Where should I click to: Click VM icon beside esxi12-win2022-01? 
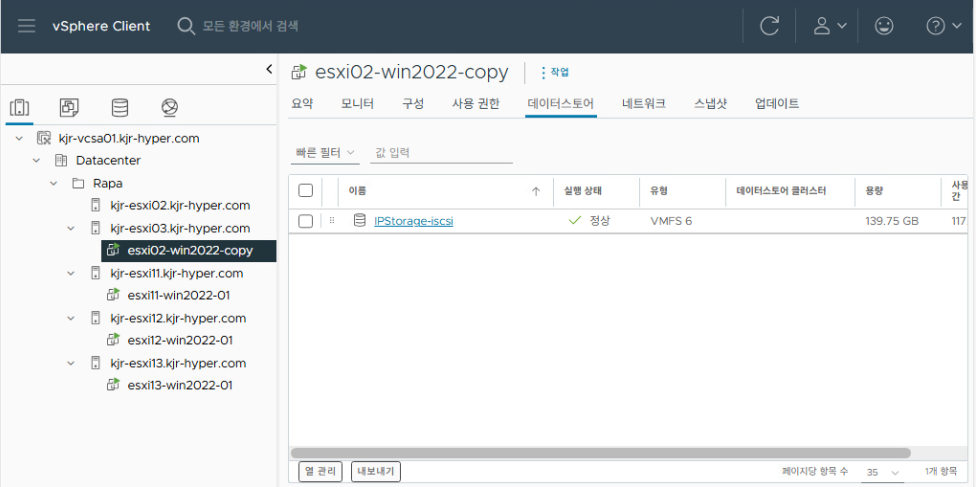(113, 340)
